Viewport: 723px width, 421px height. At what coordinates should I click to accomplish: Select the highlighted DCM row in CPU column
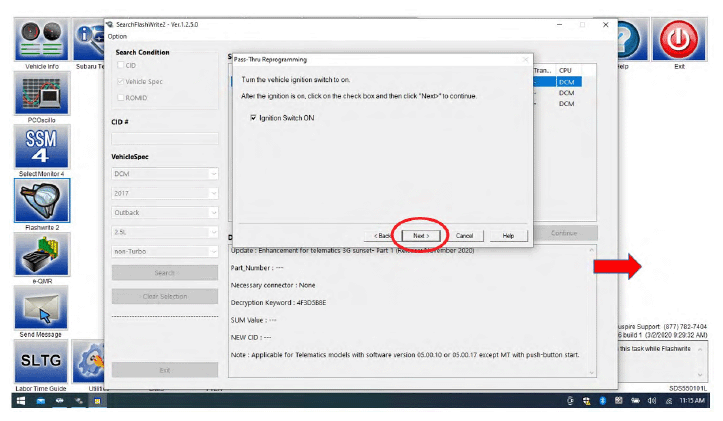(x=568, y=82)
